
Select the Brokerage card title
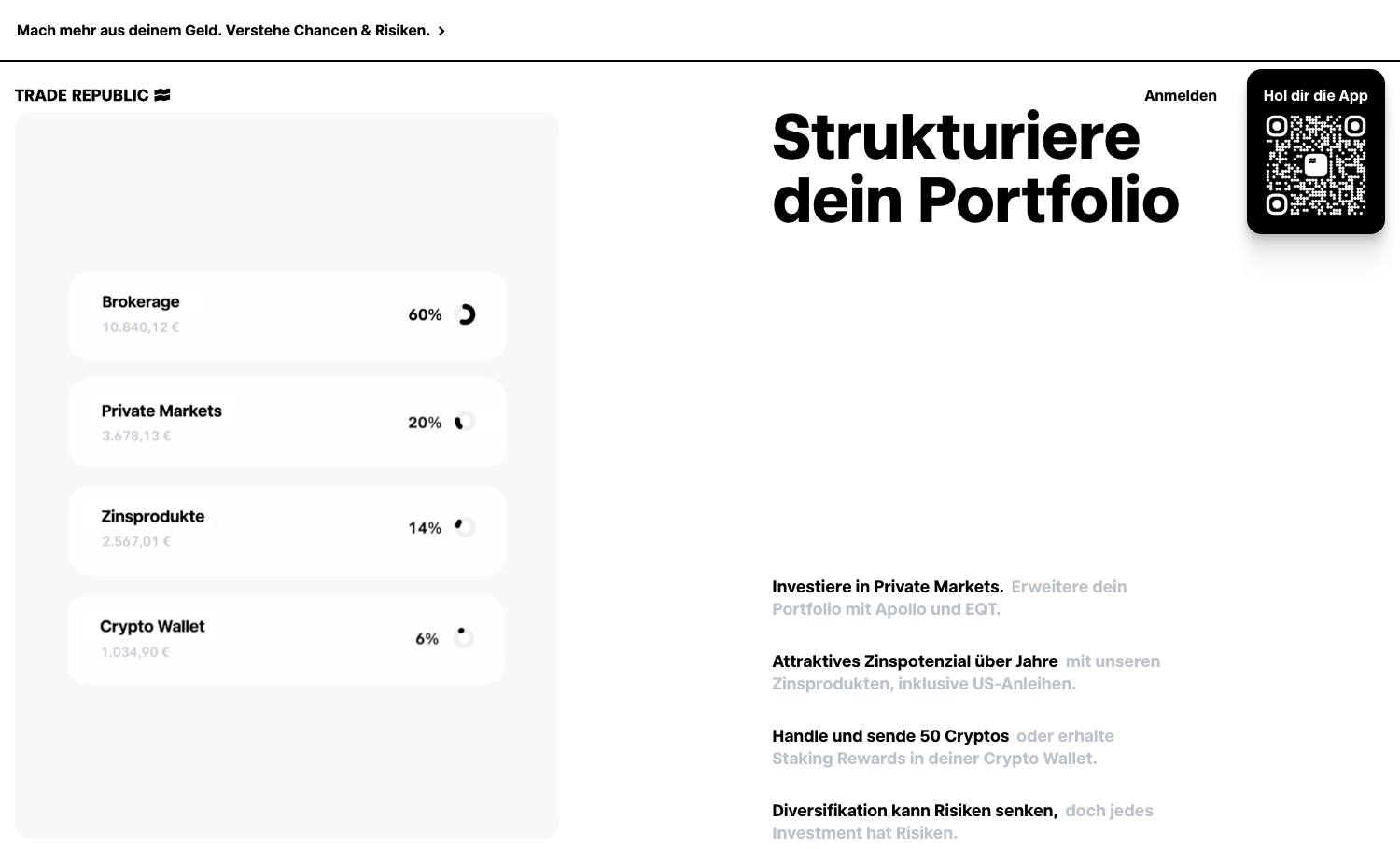[141, 301]
